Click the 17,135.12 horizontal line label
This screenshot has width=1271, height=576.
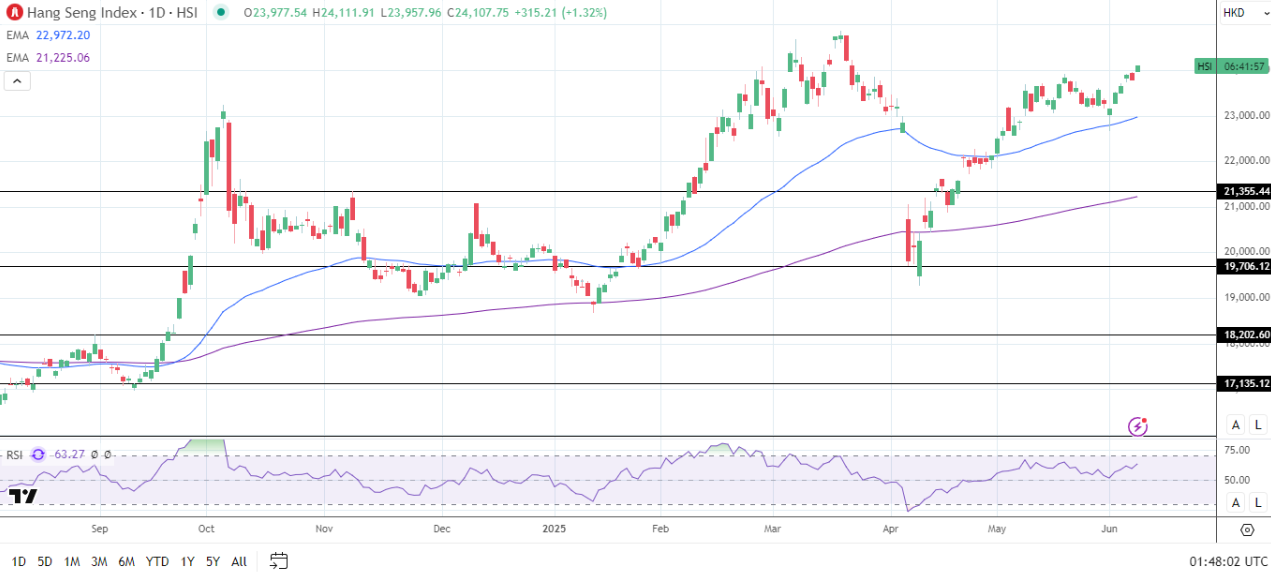(x=1243, y=383)
